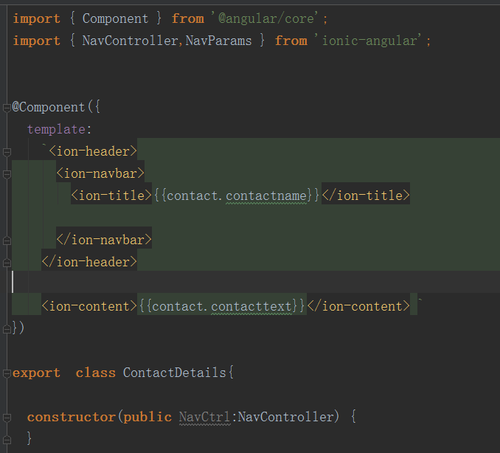Collapse the constructor fold marker
Viewport: 500px width, 453px height.
(x=7, y=418)
